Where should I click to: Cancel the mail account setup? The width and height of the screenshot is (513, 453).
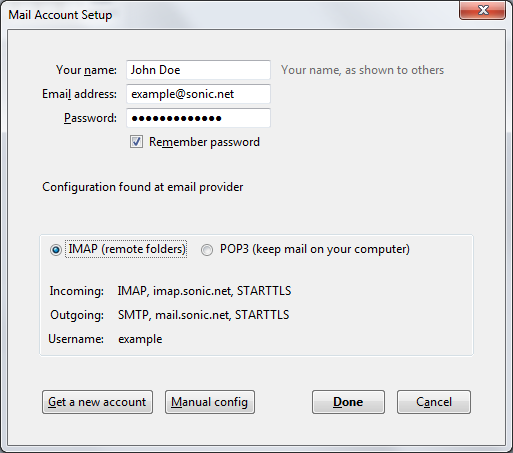434,402
